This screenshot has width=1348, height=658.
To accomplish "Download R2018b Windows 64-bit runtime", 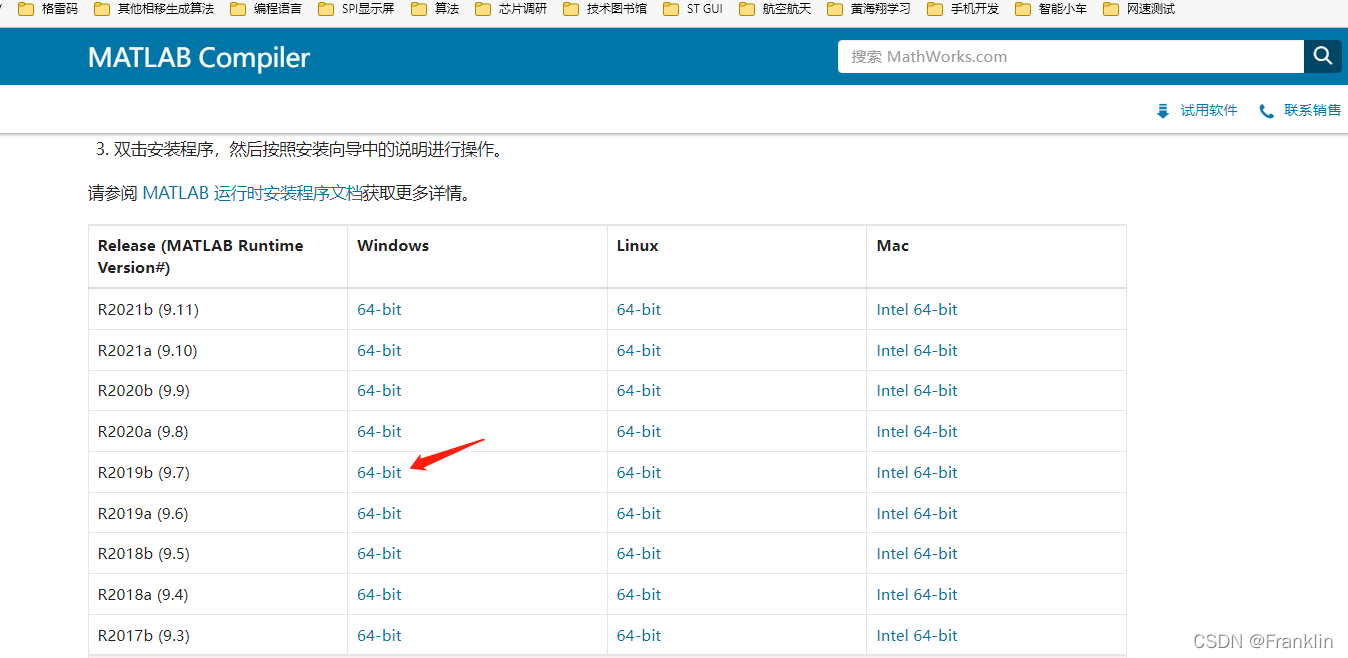I will pos(379,554).
